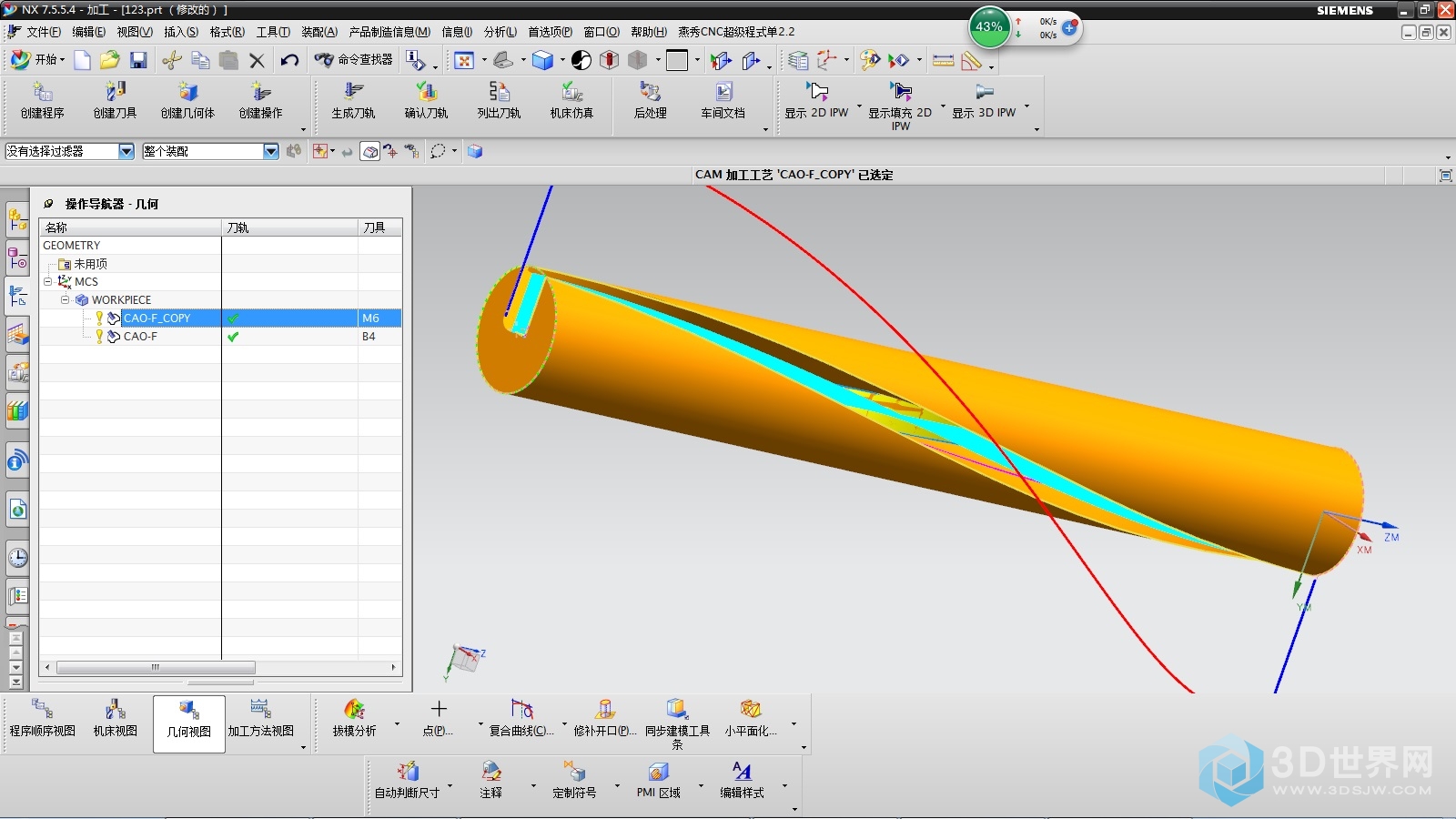Toggle the black-white circle background icon
This screenshot has width=1456, height=819.
tap(581, 60)
